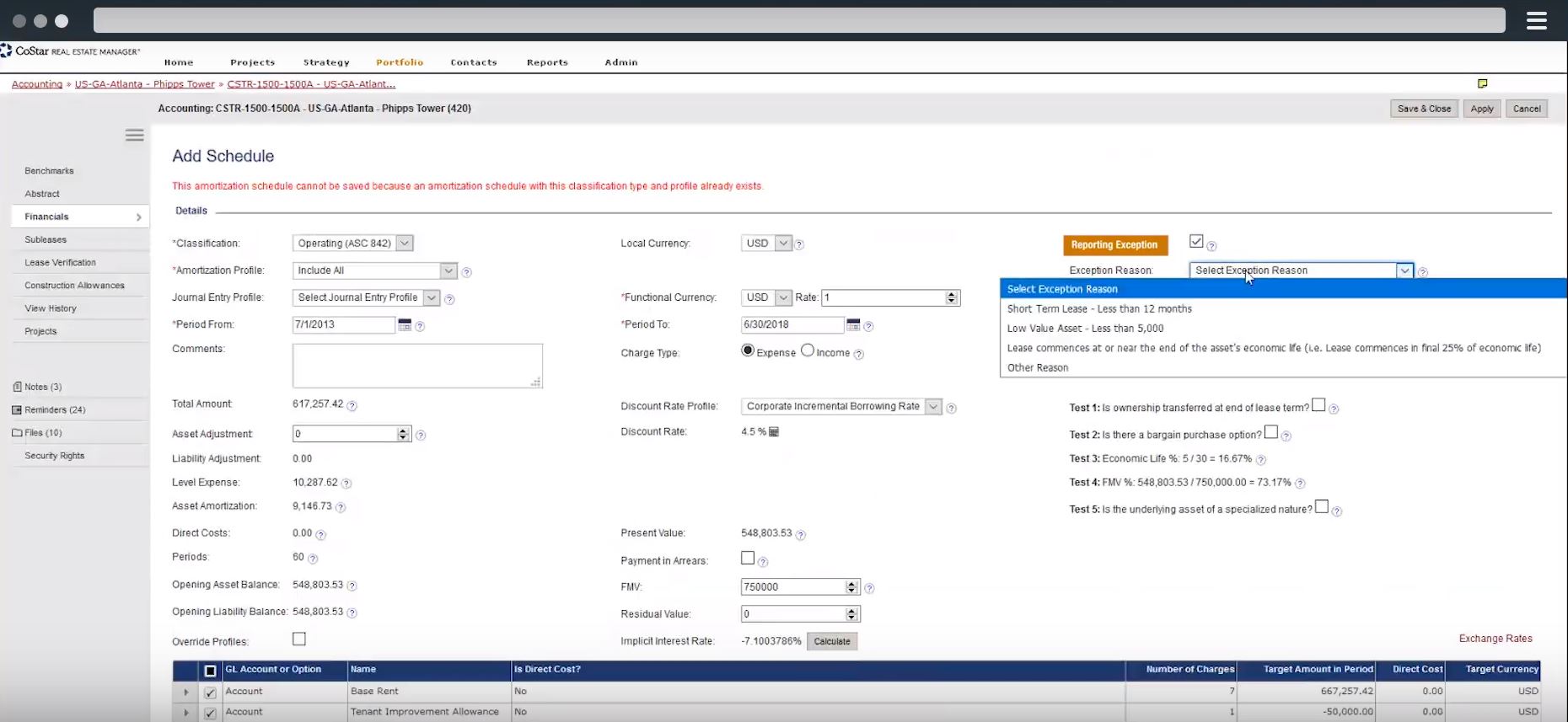Show help for Opening Asset Balance
This screenshot has height=722, width=1568.
click(x=352, y=586)
